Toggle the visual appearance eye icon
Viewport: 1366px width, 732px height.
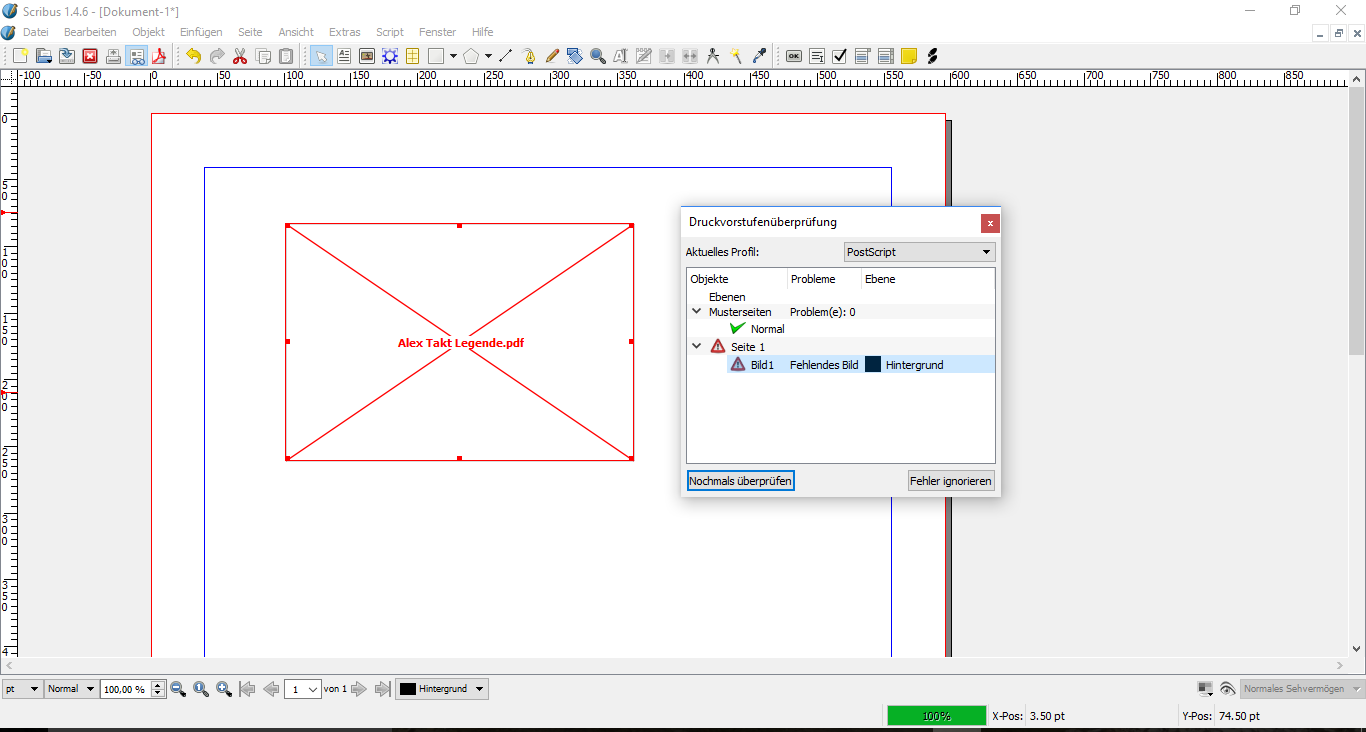(1227, 689)
